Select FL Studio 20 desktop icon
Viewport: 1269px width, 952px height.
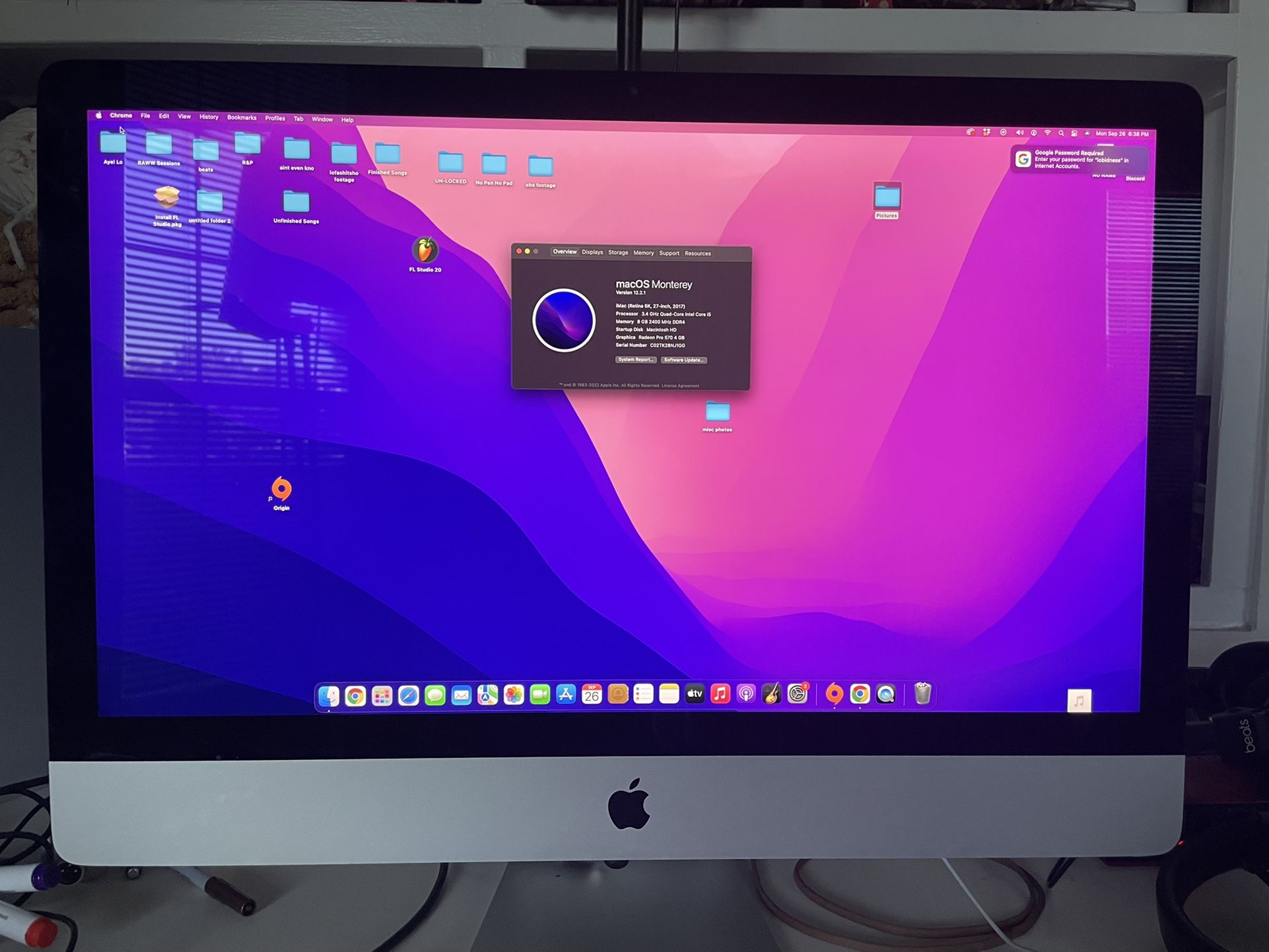tap(425, 255)
